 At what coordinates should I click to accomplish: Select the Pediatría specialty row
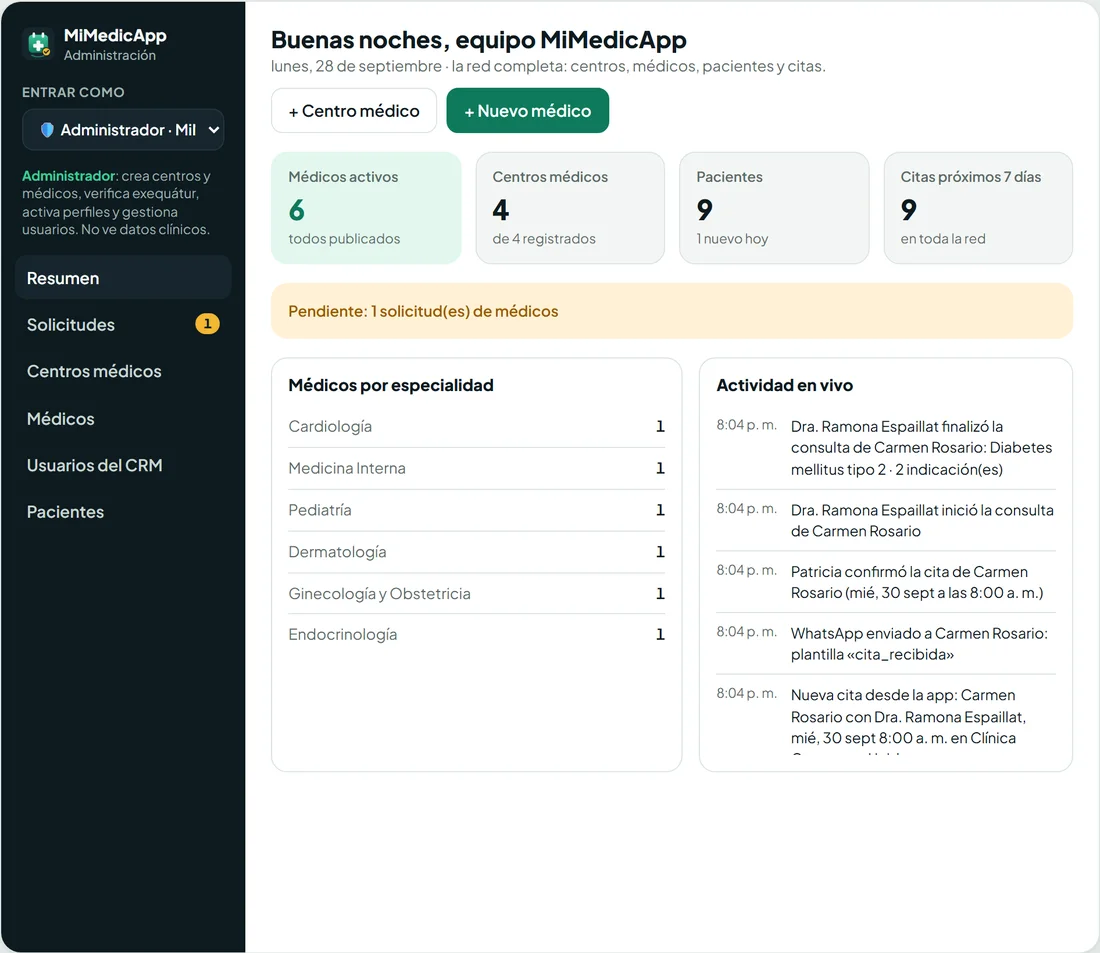(476, 510)
